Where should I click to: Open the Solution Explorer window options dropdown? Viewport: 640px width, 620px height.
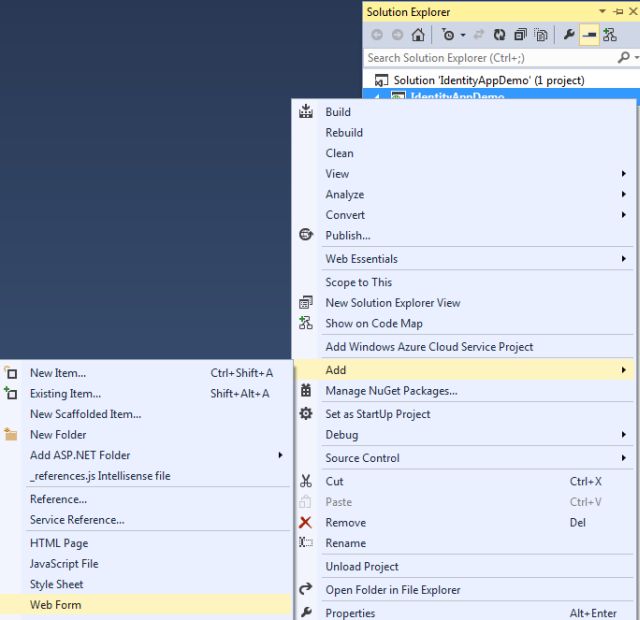coord(602,11)
